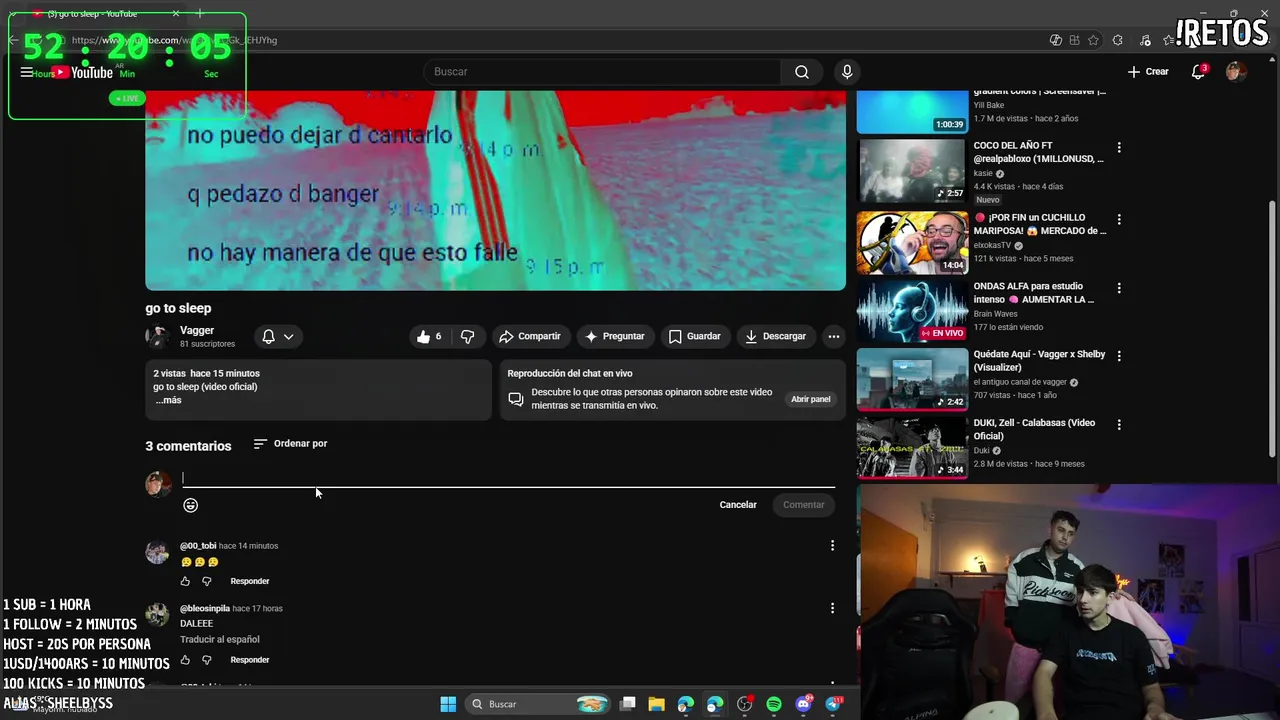The height and width of the screenshot is (720, 1280).
Task: Open options menu for @bleosinpila's comment
Action: point(832,608)
